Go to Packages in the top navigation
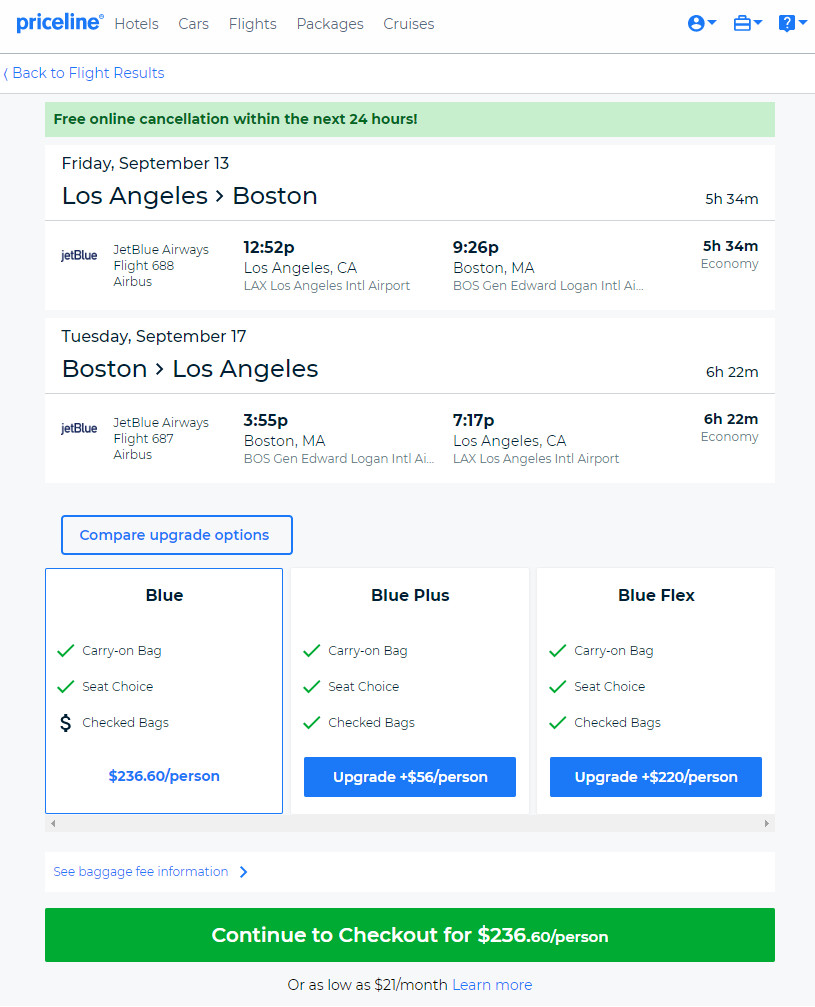 (x=329, y=24)
